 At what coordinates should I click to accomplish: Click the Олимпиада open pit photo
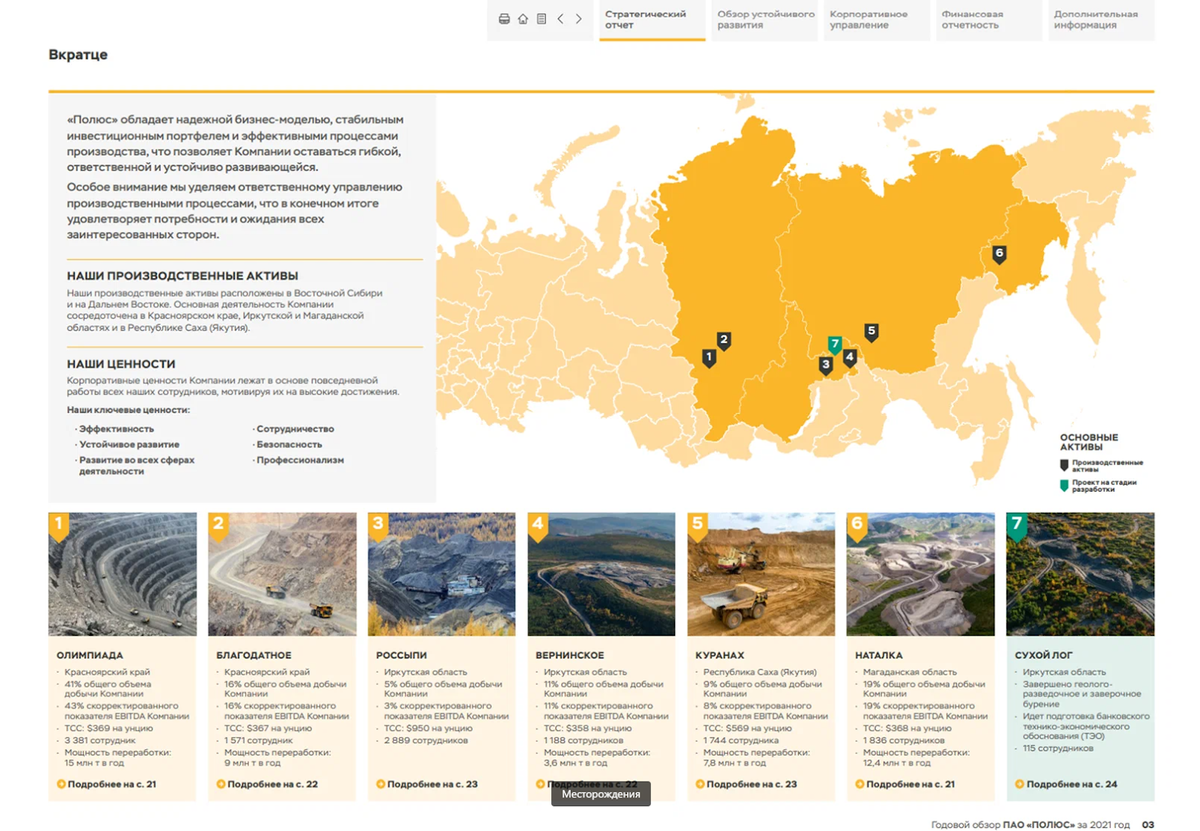pyautogui.click(x=123, y=574)
